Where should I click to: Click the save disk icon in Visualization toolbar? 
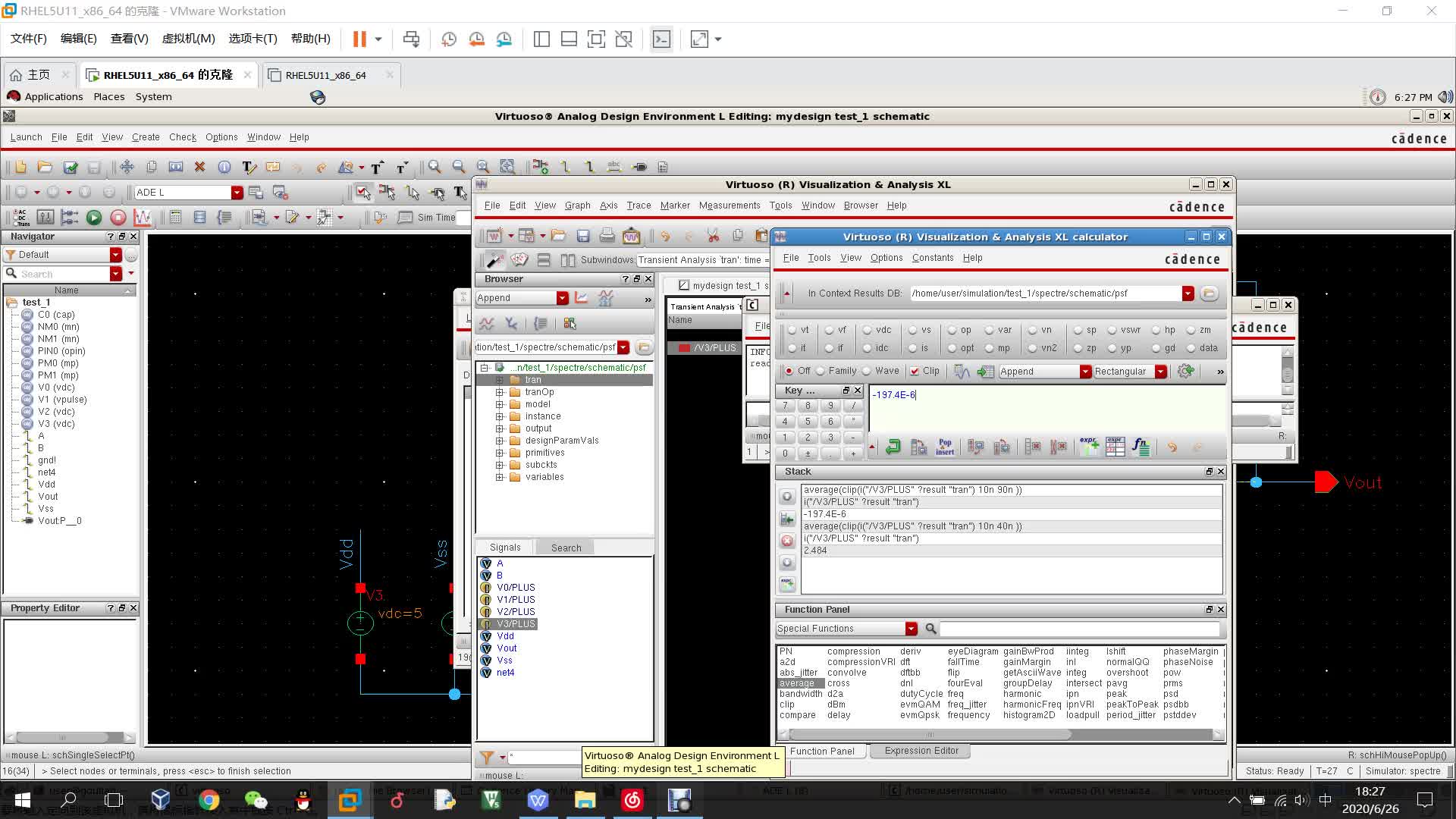tap(582, 236)
